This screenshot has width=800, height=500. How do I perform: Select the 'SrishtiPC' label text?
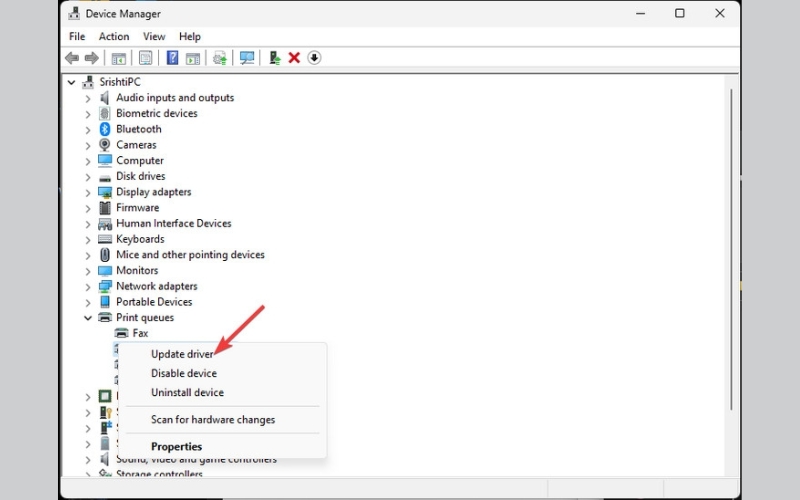pyautogui.click(x=120, y=82)
